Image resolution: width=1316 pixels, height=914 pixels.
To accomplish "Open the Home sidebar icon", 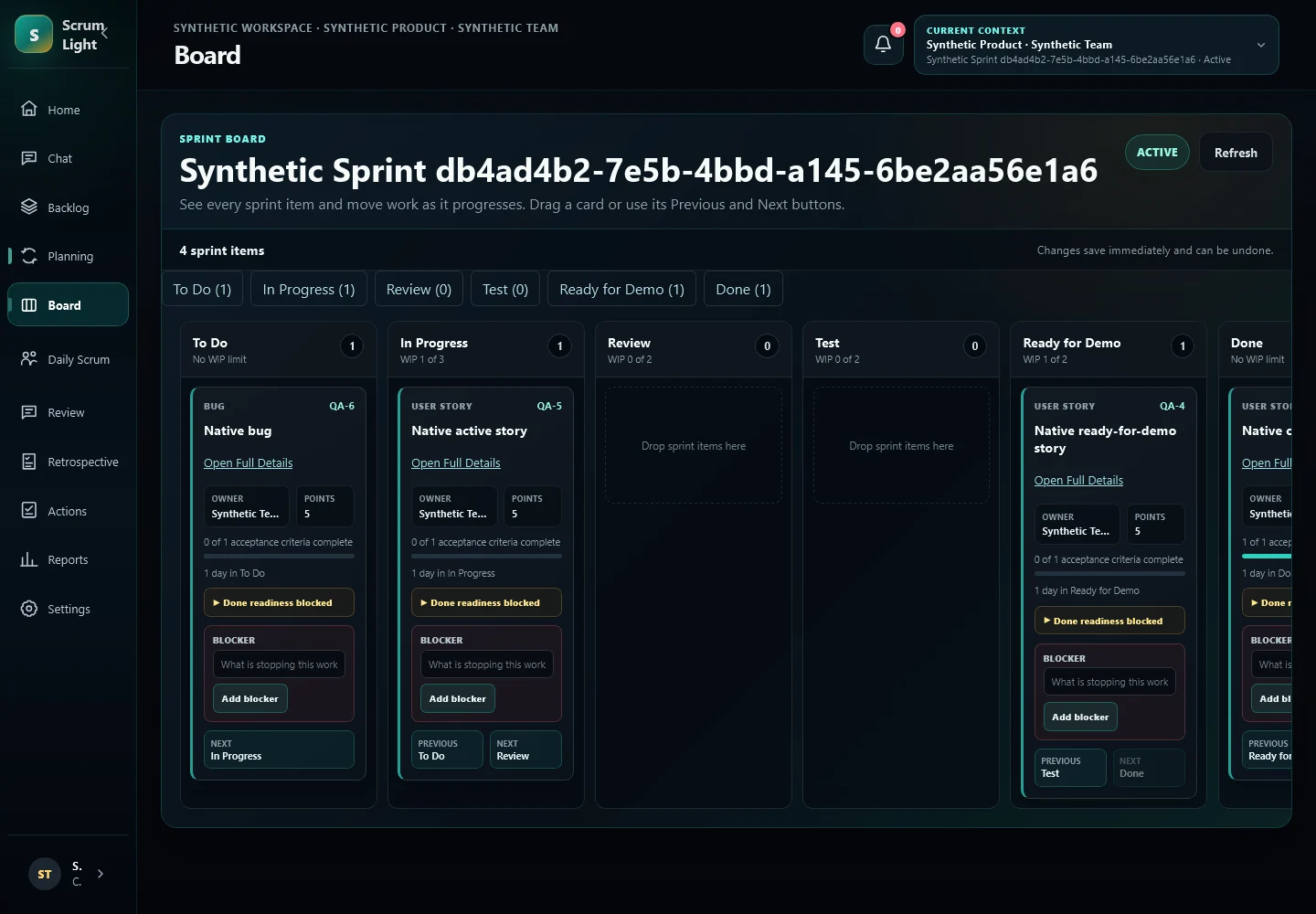I will pos(29,109).
